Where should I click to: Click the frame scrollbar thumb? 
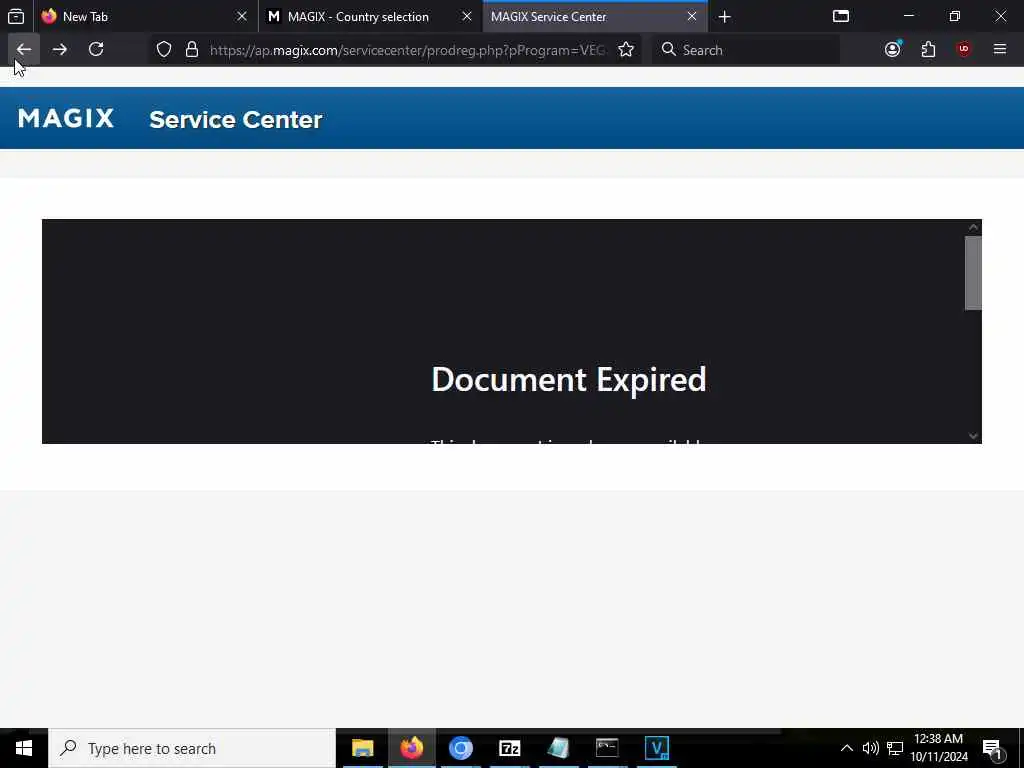(x=973, y=273)
